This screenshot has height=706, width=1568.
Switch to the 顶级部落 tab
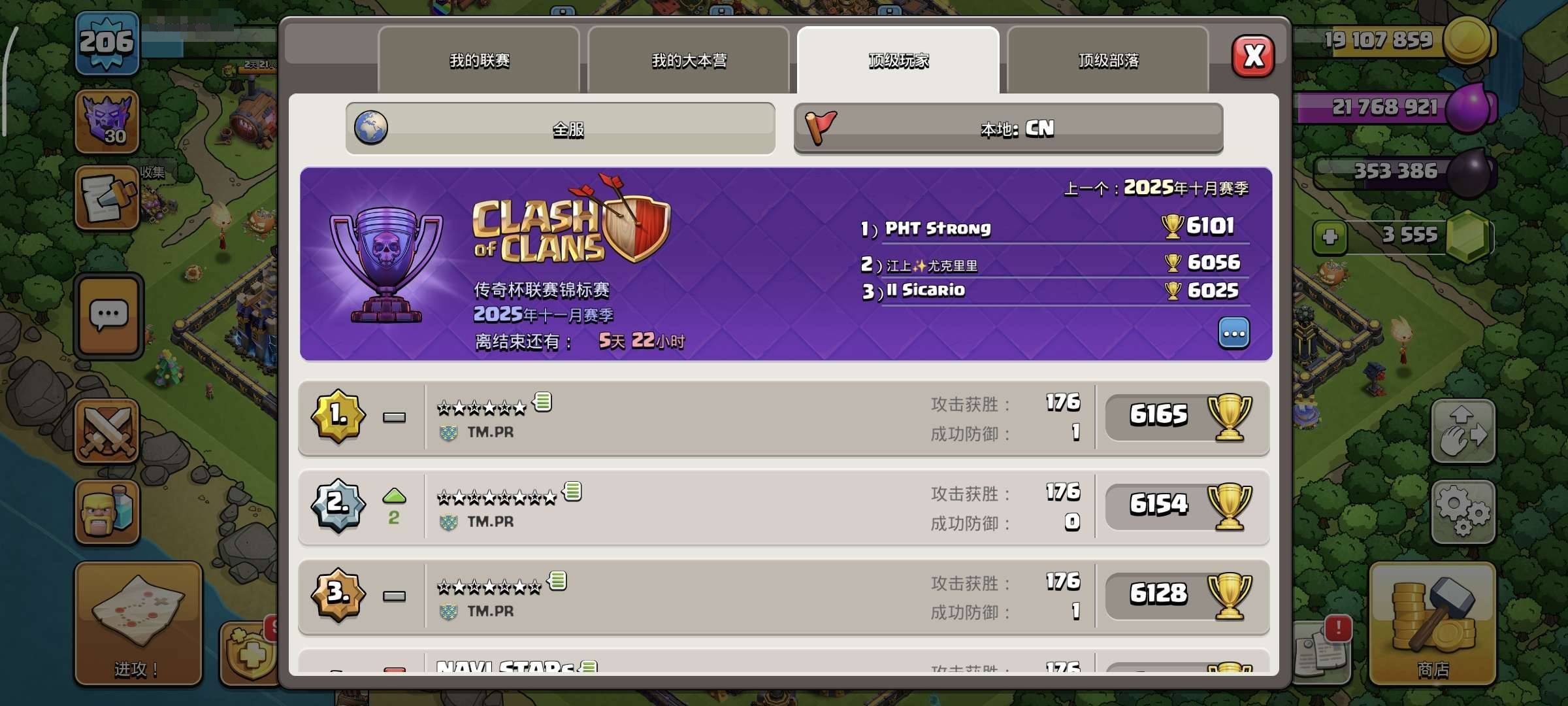pyautogui.click(x=1108, y=61)
